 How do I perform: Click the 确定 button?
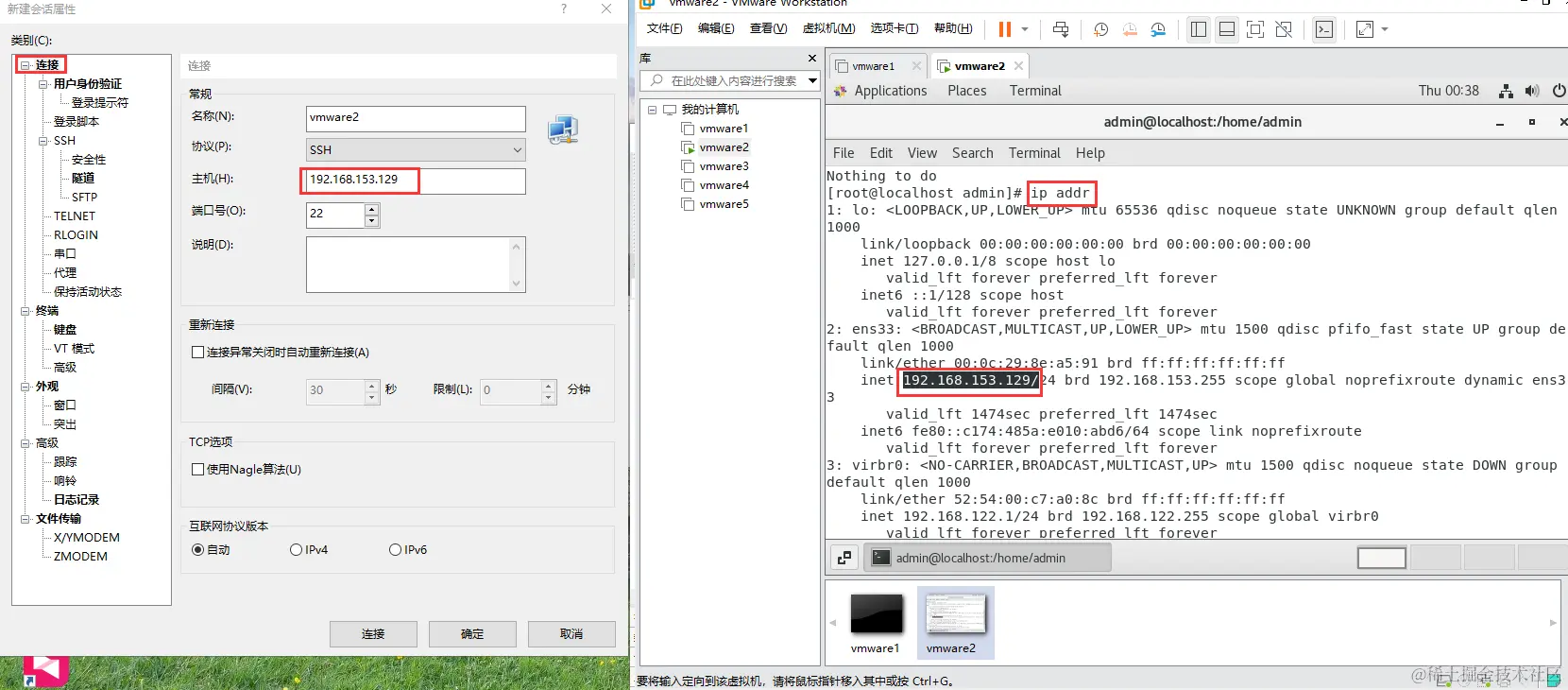click(x=472, y=634)
